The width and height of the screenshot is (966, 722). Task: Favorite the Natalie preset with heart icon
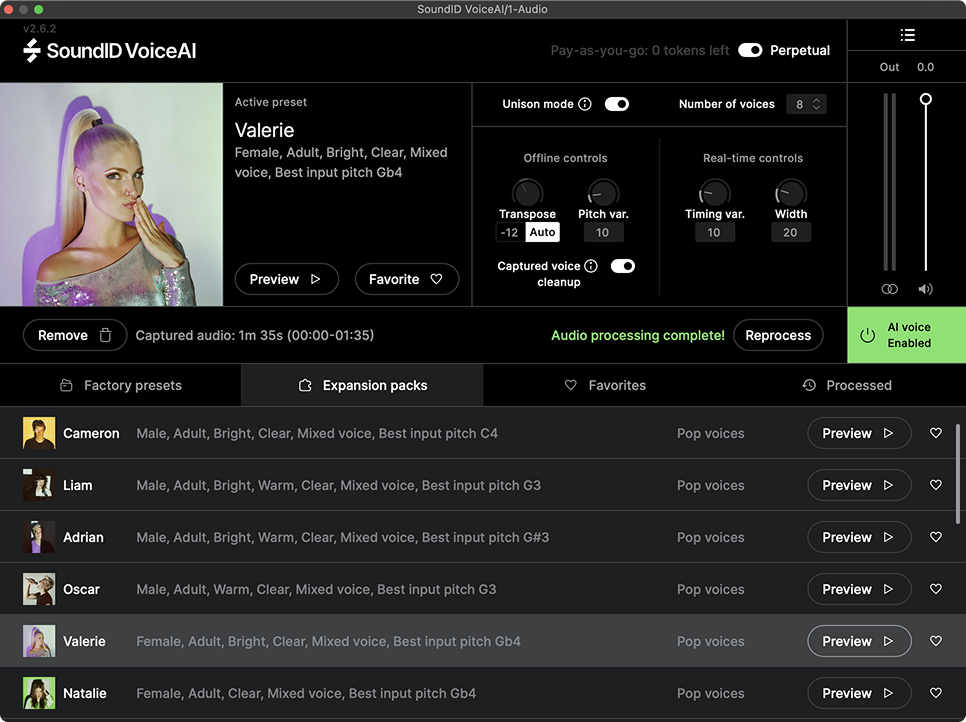click(x=935, y=693)
